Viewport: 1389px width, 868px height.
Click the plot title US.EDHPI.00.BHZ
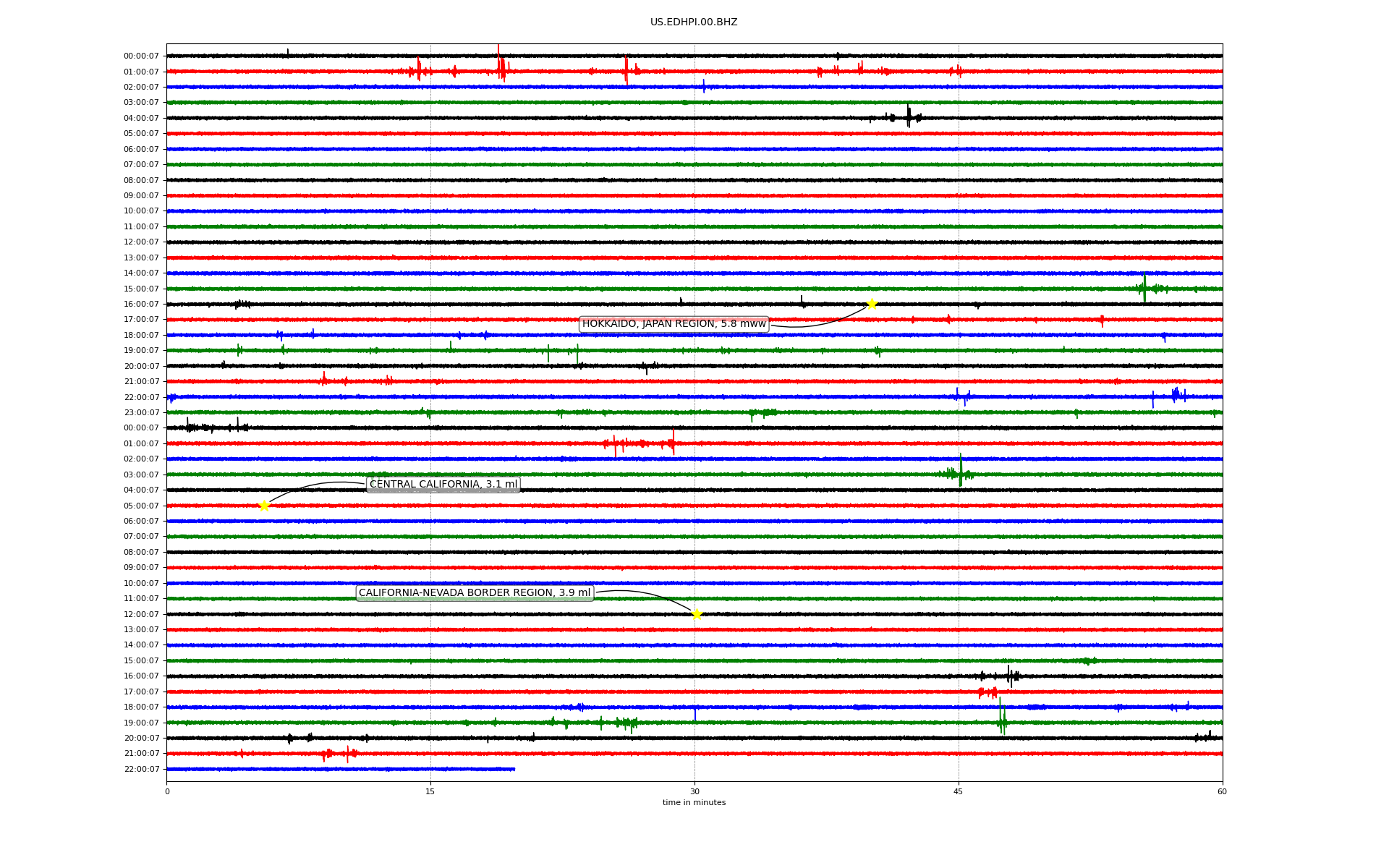(694, 22)
